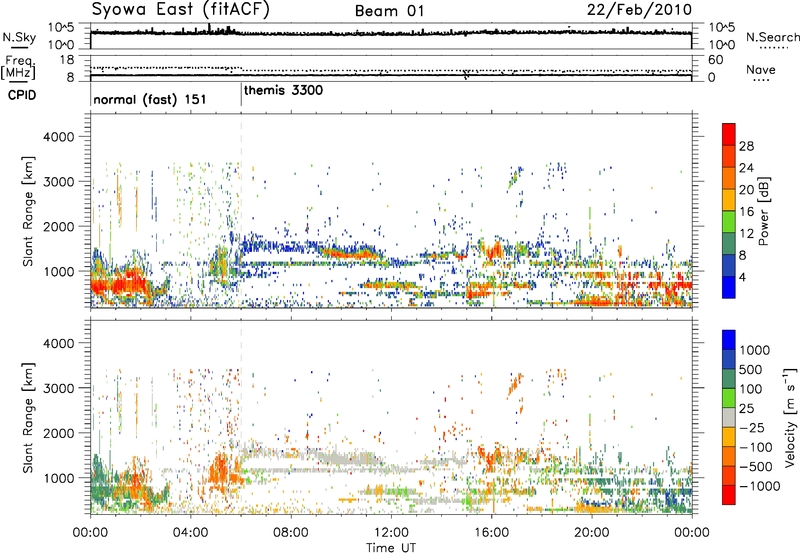
Task: Click the '60' tick on Nave axis
Action: [x=715, y=60]
